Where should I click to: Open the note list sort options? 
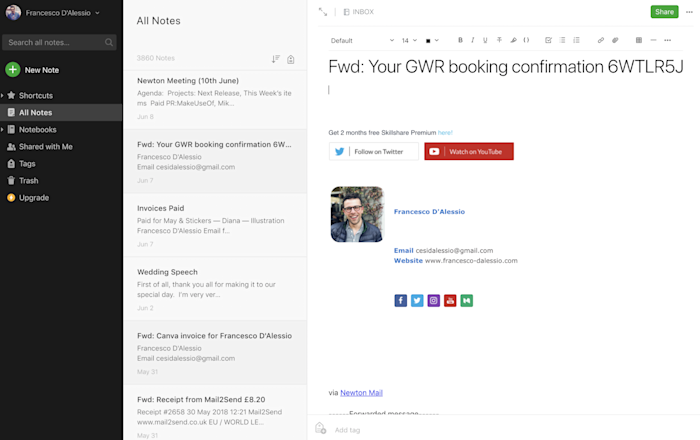pyautogui.click(x=276, y=59)
